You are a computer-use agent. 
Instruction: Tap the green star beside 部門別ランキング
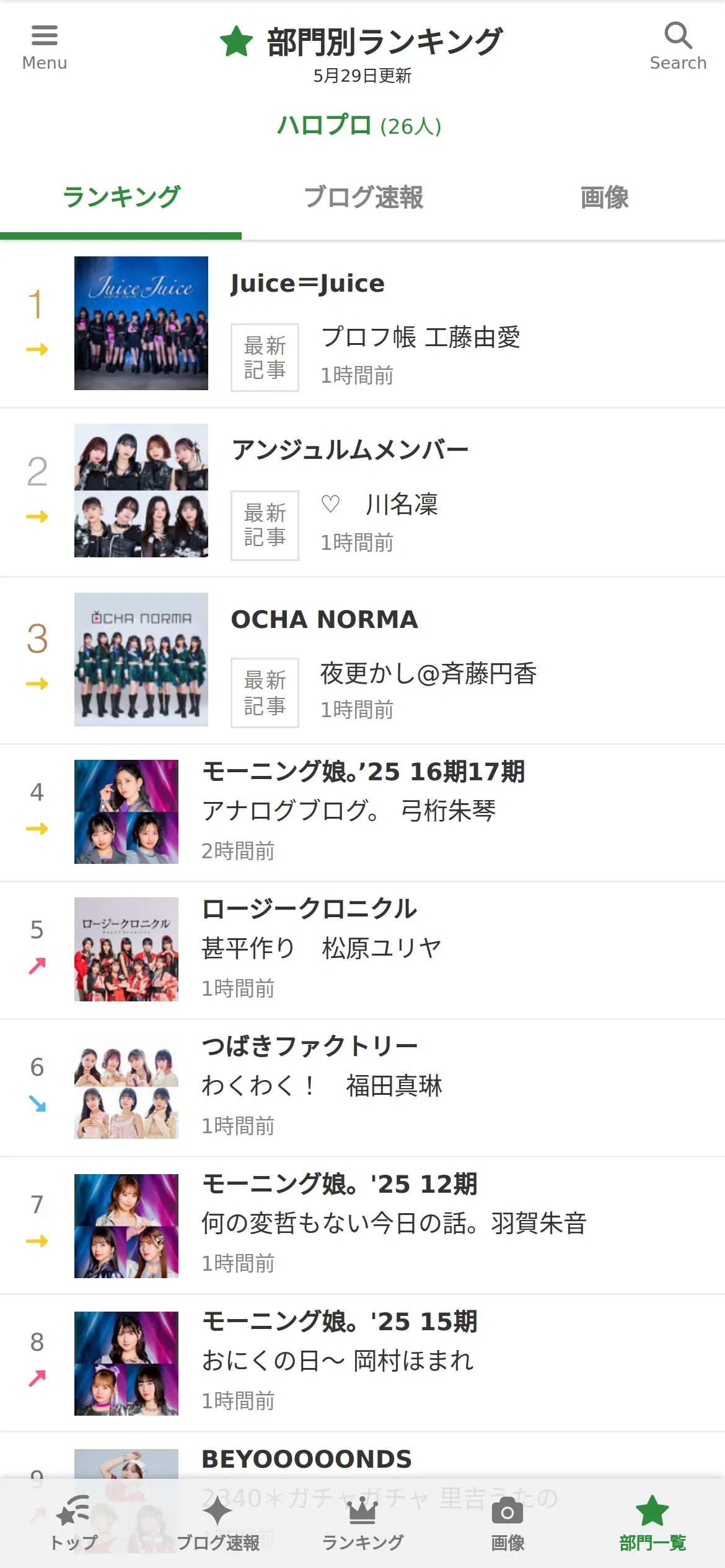tap(236, 41)
